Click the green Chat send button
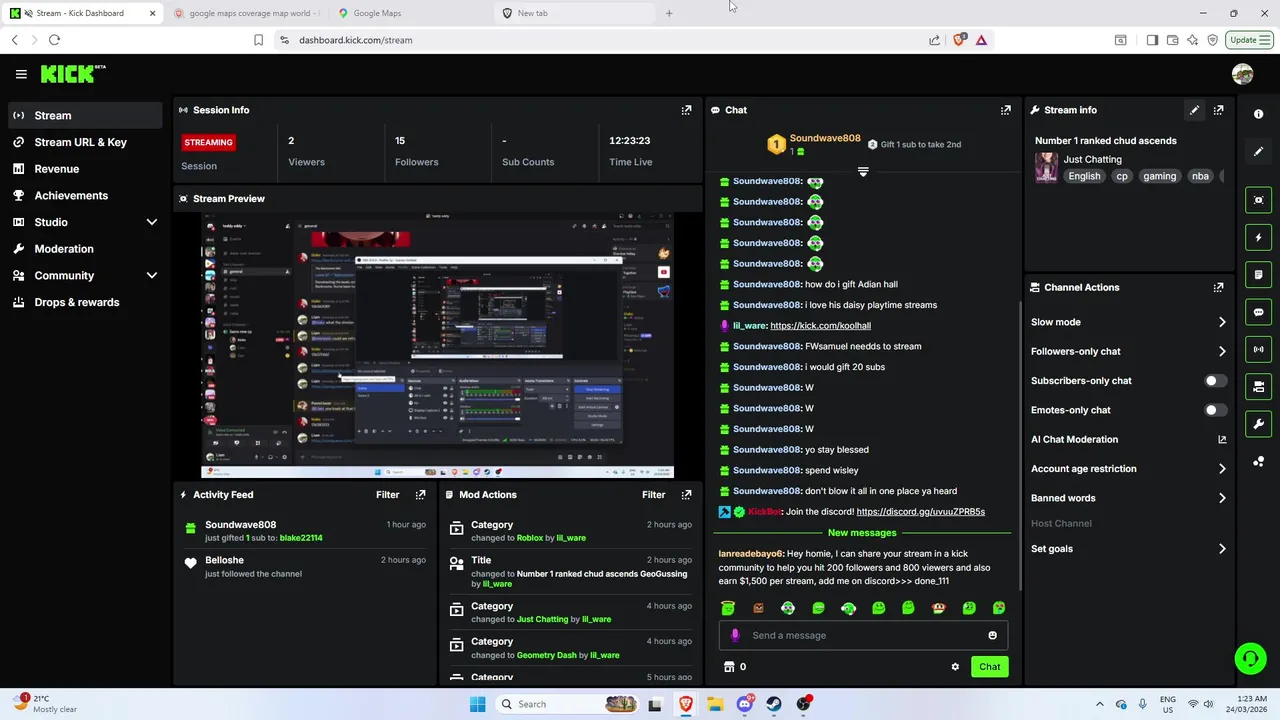The image size is (1280, 720). pos(989,667)
